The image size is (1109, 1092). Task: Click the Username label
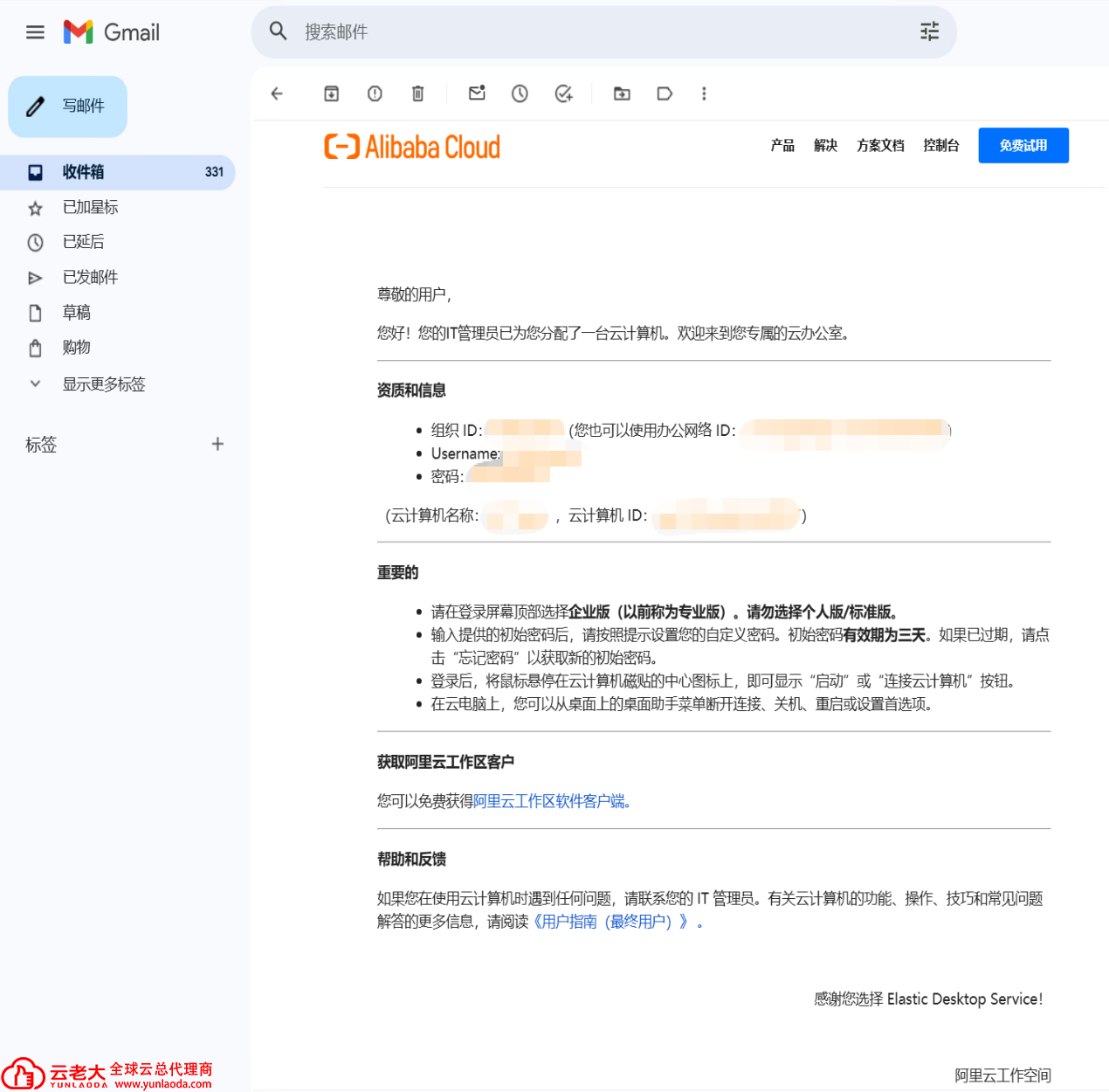(x=465, y=453)
